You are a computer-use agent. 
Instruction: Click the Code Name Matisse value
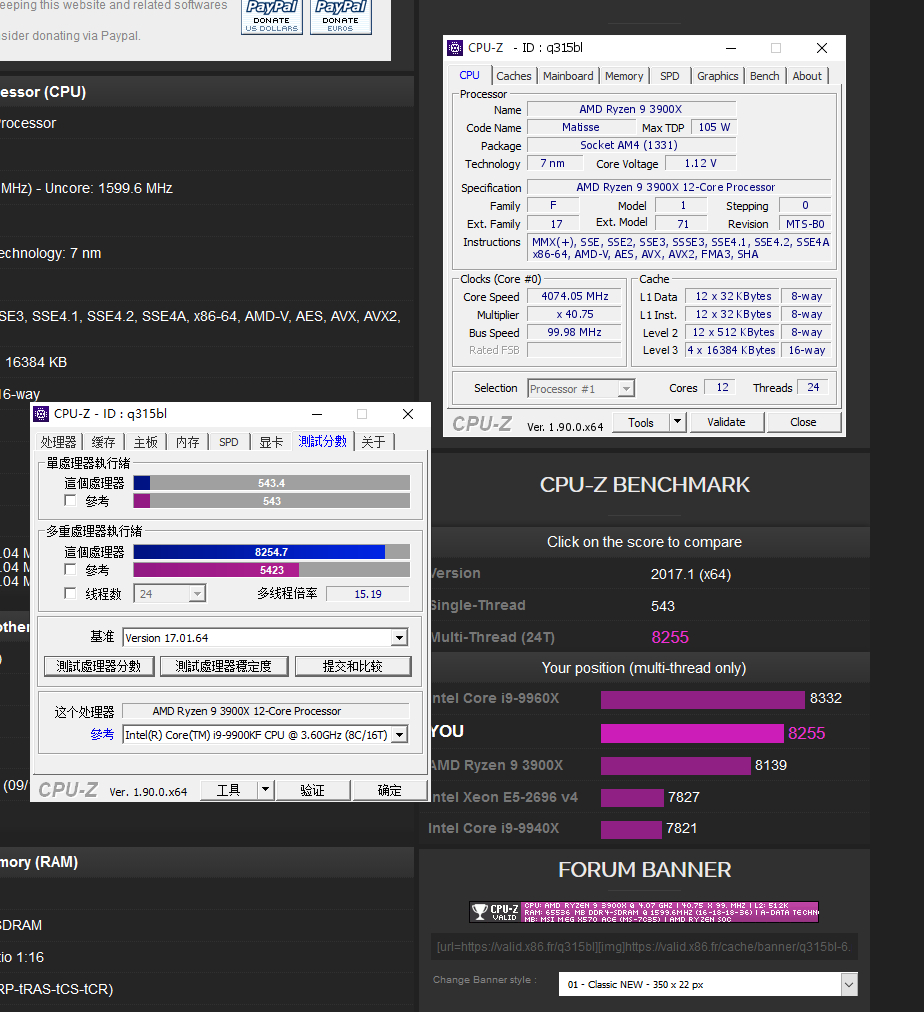click(x=581, y=128)
